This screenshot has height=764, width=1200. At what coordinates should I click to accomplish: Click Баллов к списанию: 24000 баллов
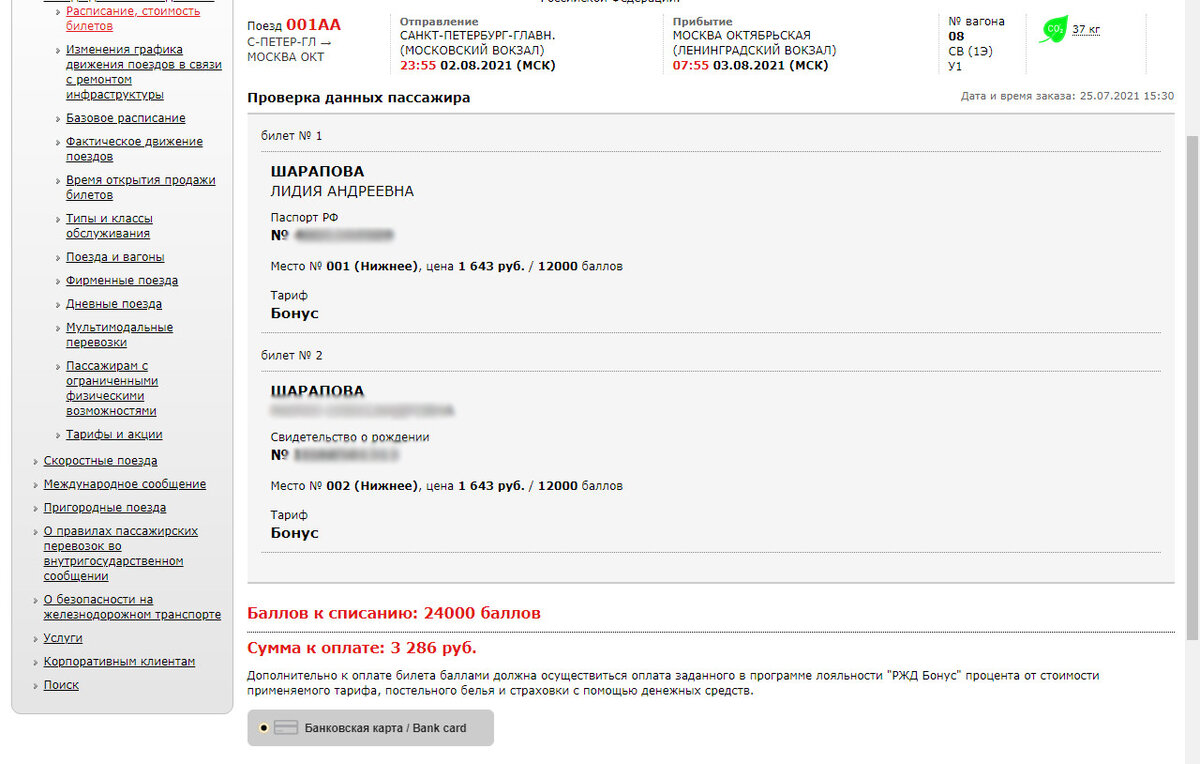(393, 613)
